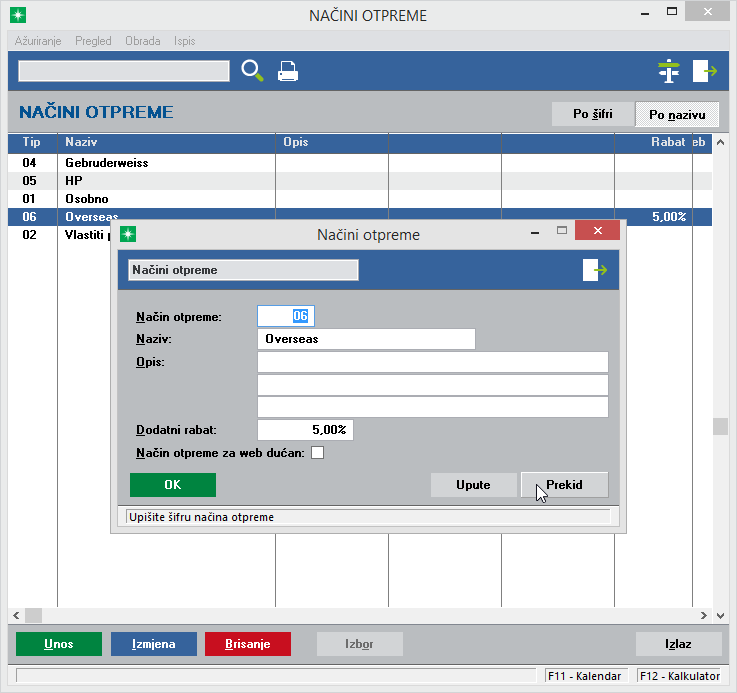
Task: Switch sorting to 'Po nazivu'
Action: coord(677,114)
